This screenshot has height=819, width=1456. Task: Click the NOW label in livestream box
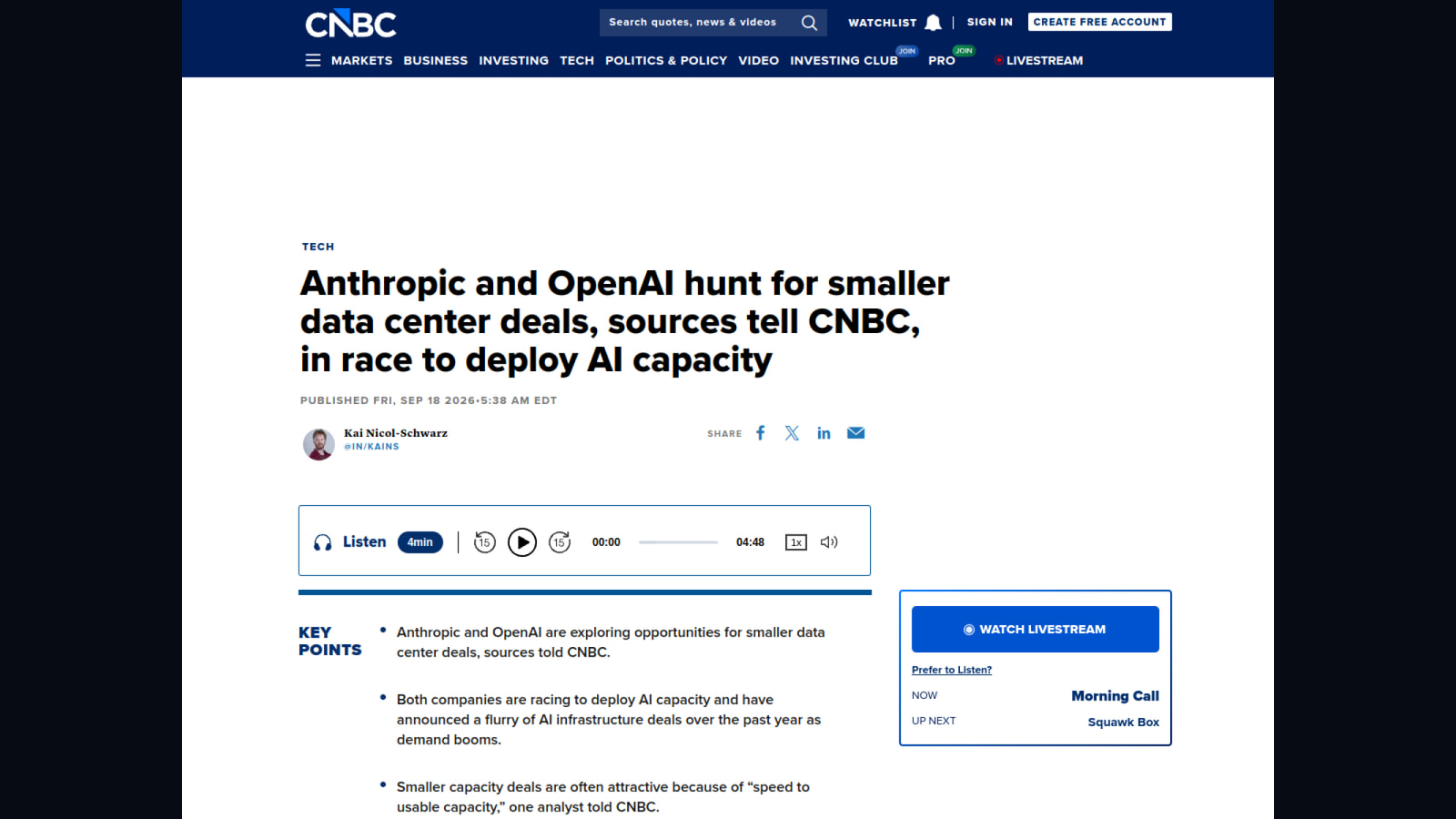coord(925,695)
